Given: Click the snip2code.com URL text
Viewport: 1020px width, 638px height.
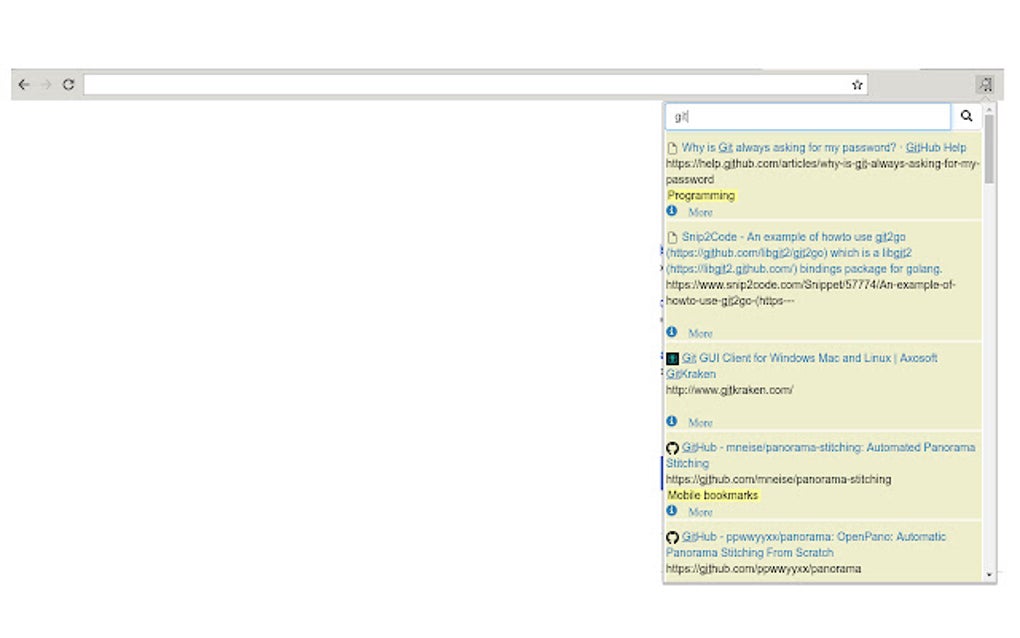Looking at the screenshot, I should point(811,293).
